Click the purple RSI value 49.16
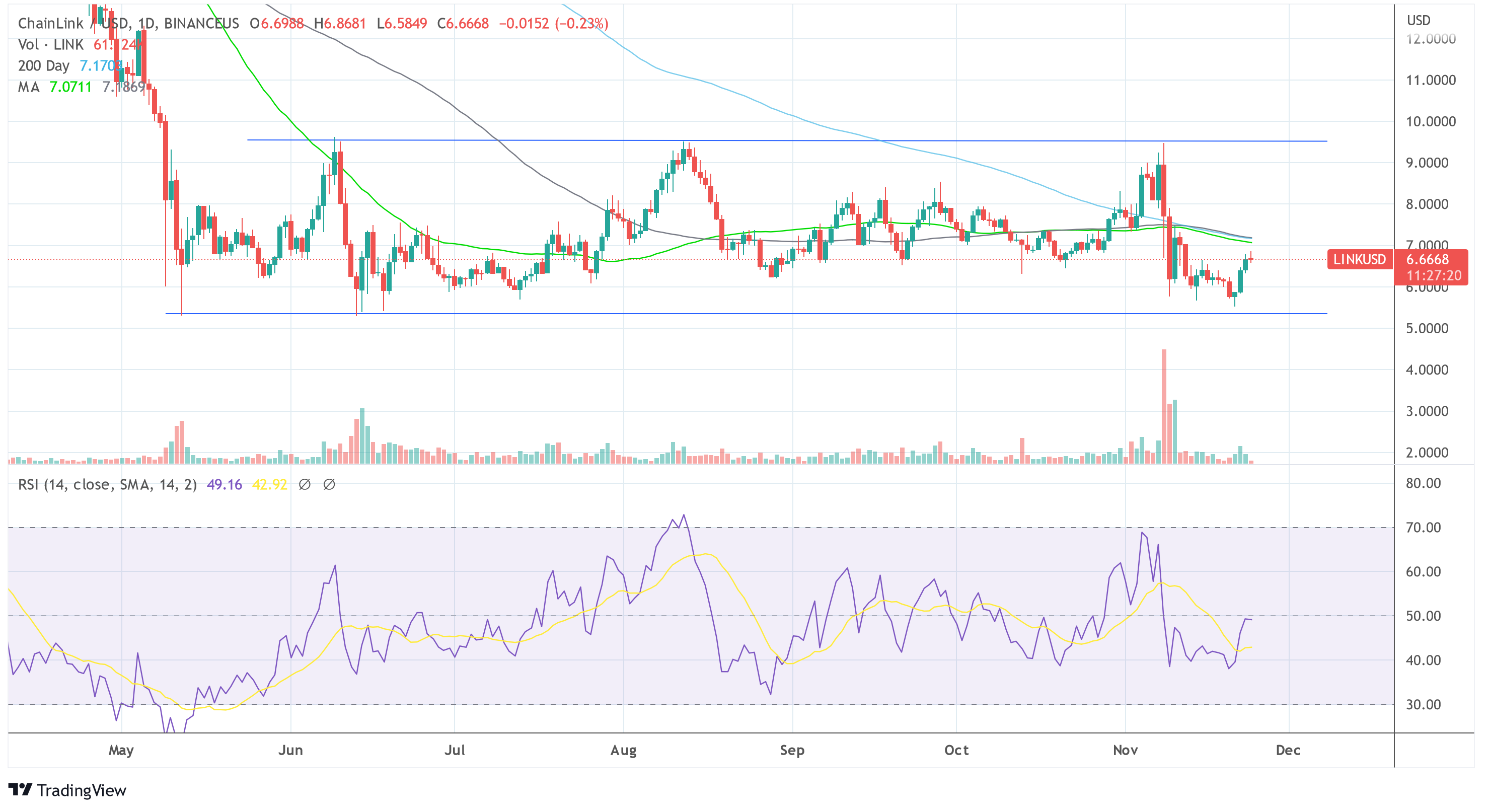 coord(224,485)
